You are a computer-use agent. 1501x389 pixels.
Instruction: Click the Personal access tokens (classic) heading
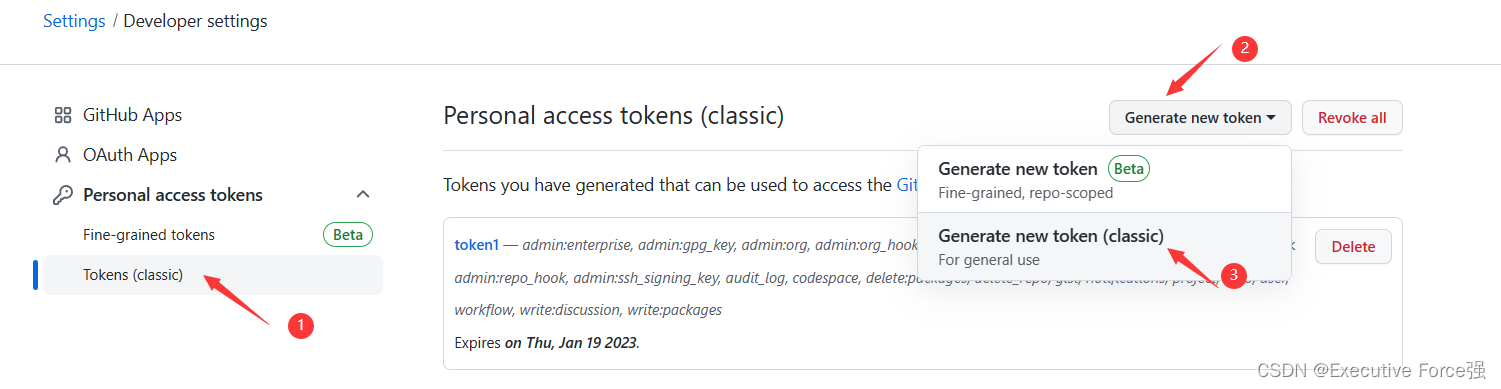(x=614, y=116)
